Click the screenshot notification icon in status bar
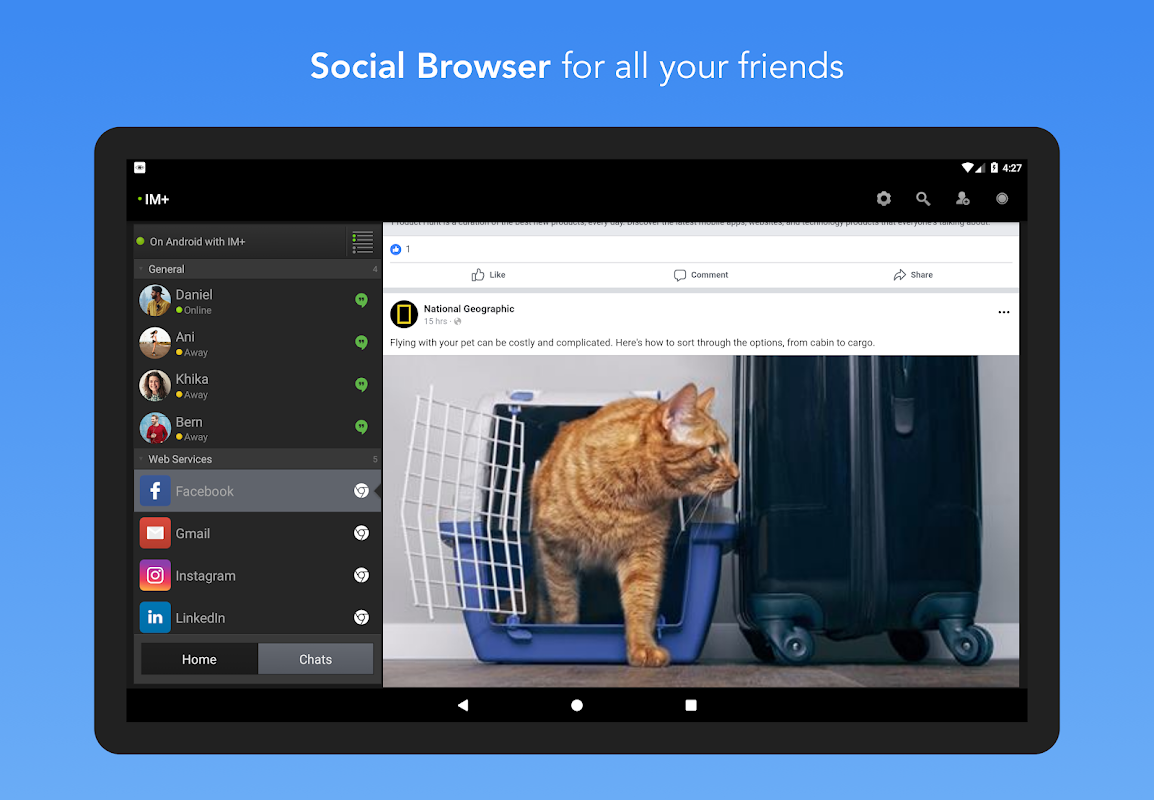This screenshot has height=800, width=1154. [x=140, y=168]
